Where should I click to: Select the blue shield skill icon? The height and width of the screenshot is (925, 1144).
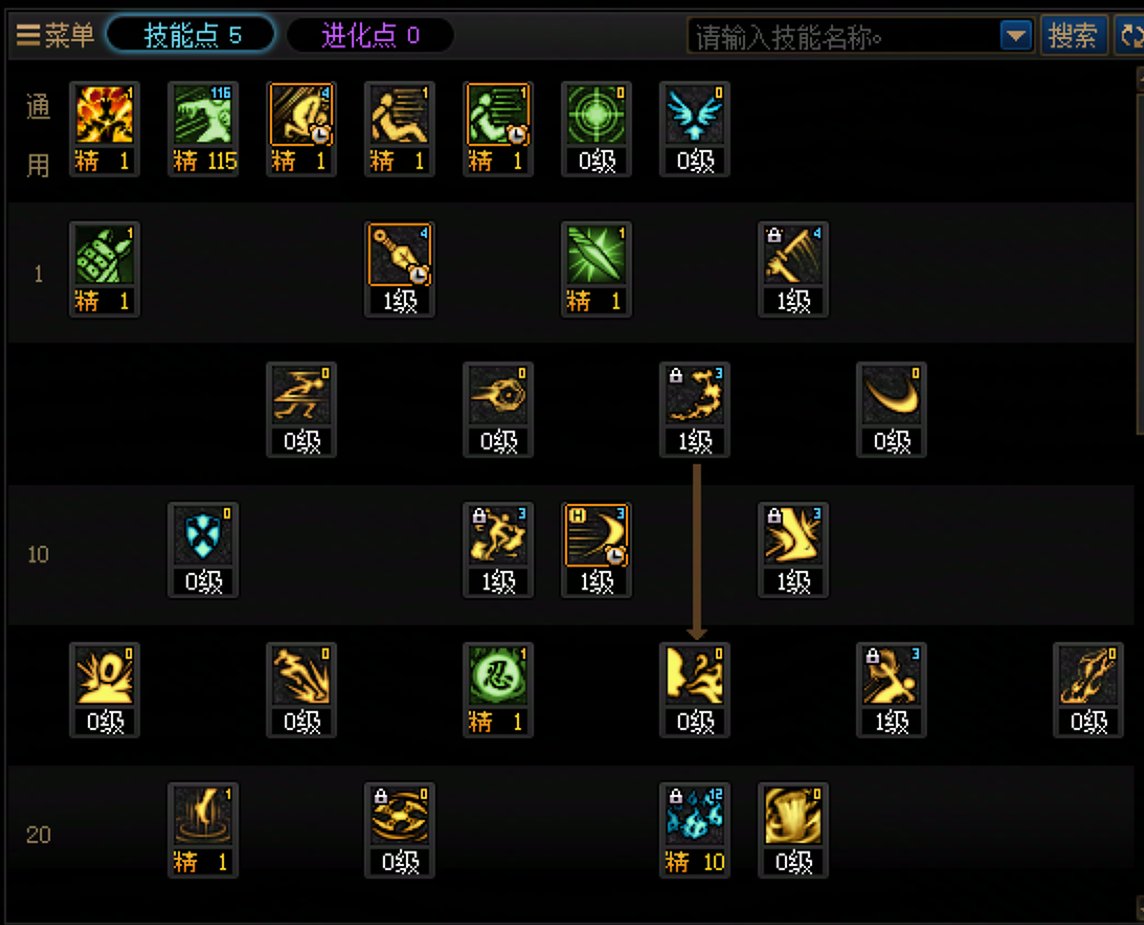(204, 550)
